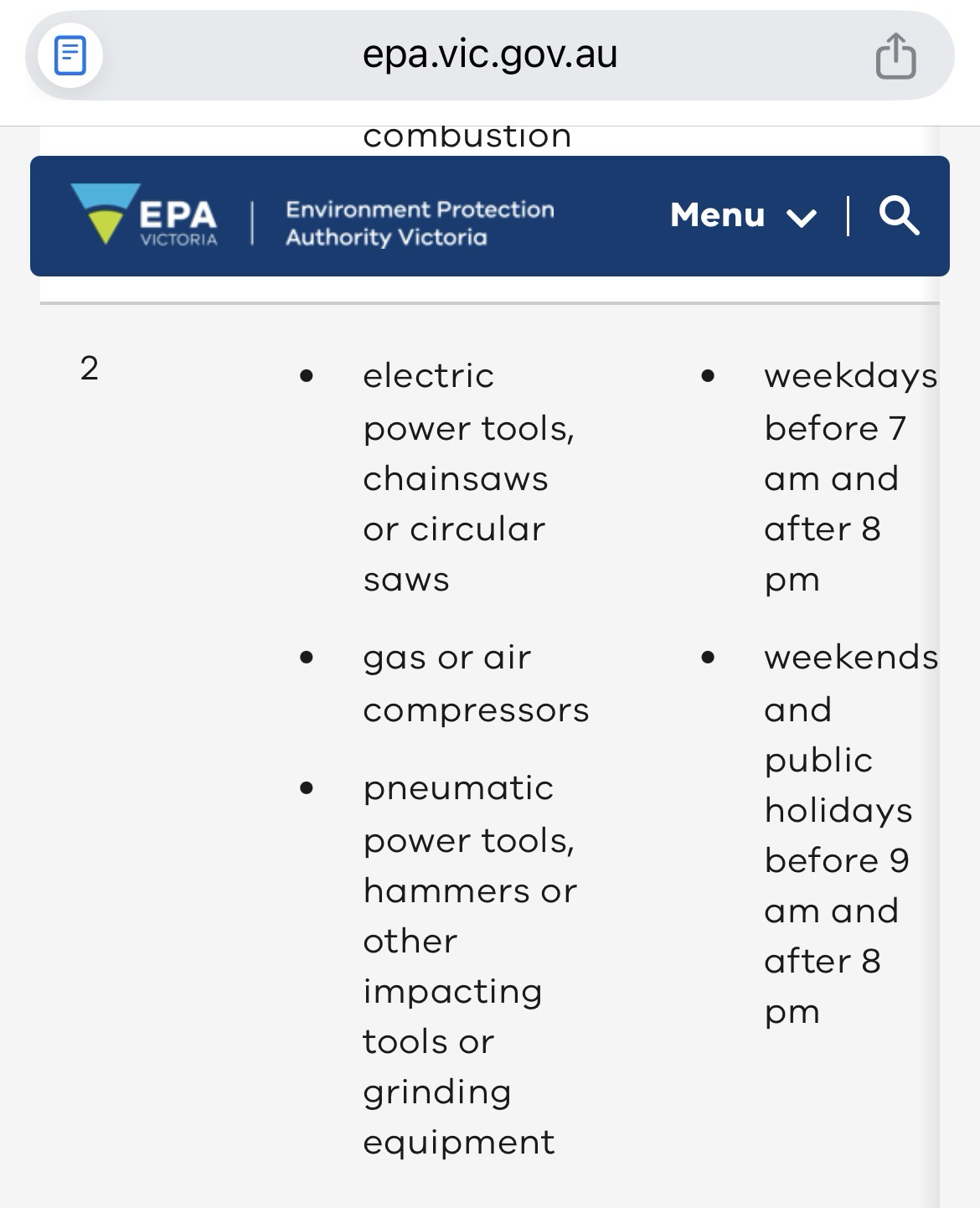Tap row number 2 in the table

point(90,369)
